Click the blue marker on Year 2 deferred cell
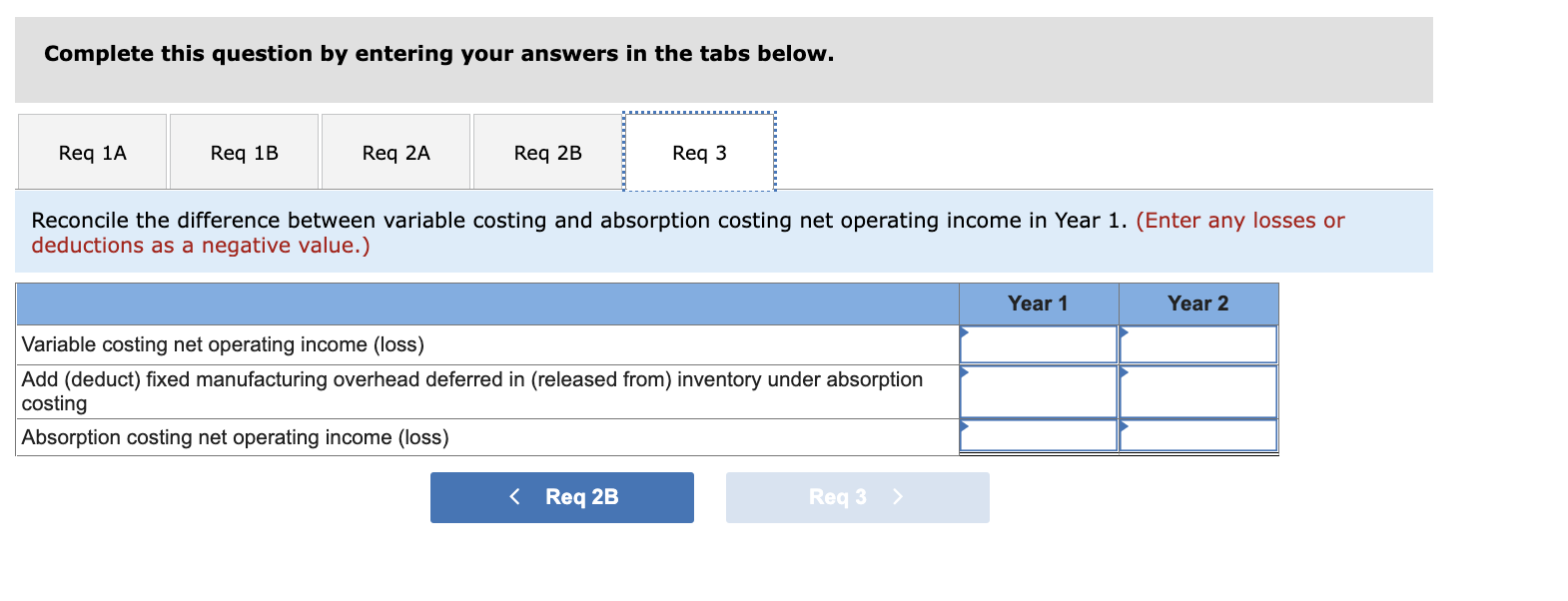1568x601 pixels. (1123, 374)
